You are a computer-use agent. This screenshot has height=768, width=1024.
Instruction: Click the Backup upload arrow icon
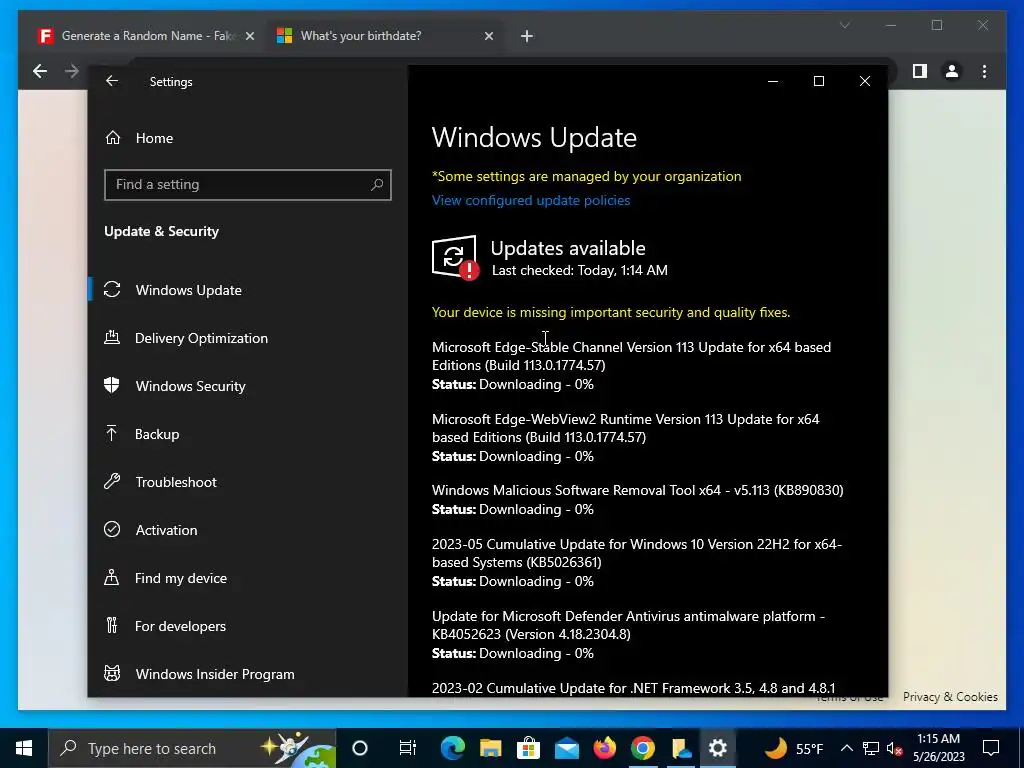tap(112, 433)
